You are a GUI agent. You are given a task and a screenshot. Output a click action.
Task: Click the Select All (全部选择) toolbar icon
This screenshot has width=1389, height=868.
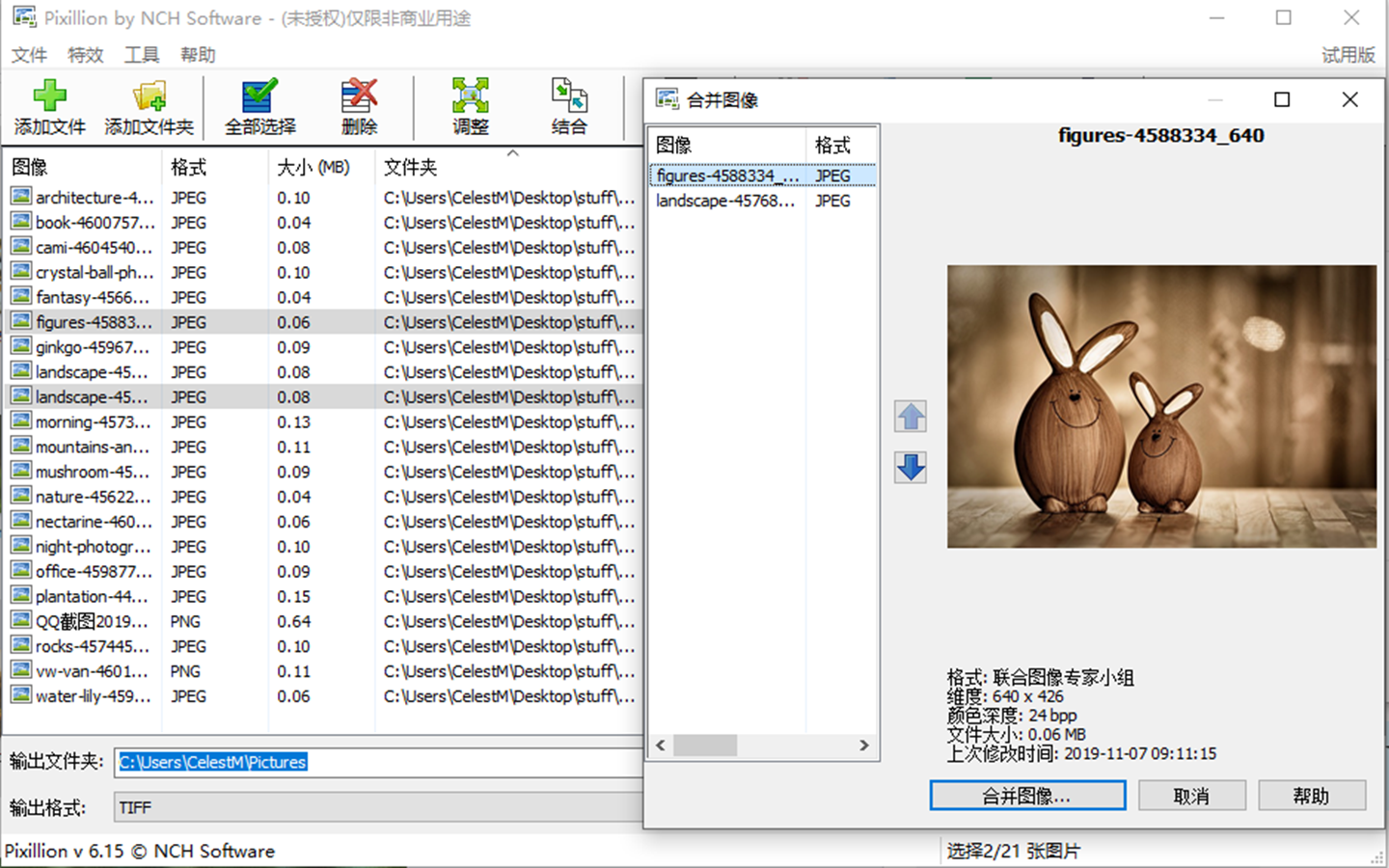click(259, 96)
